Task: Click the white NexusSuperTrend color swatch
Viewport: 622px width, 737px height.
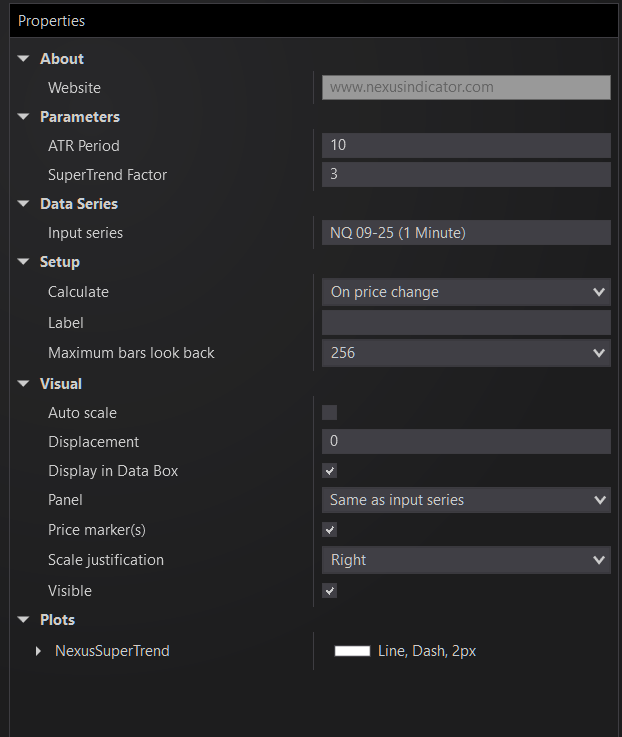Action: 352,651
